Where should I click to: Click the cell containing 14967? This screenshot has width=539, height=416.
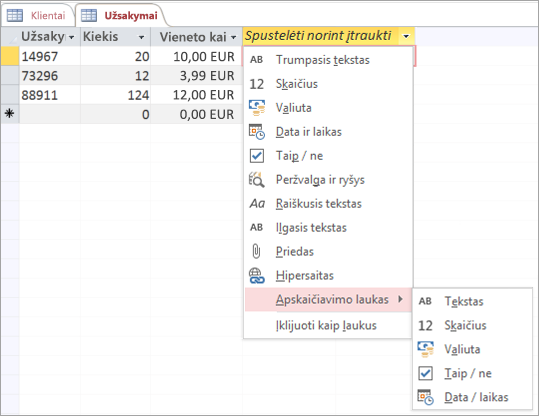click(x=50, y=56)
